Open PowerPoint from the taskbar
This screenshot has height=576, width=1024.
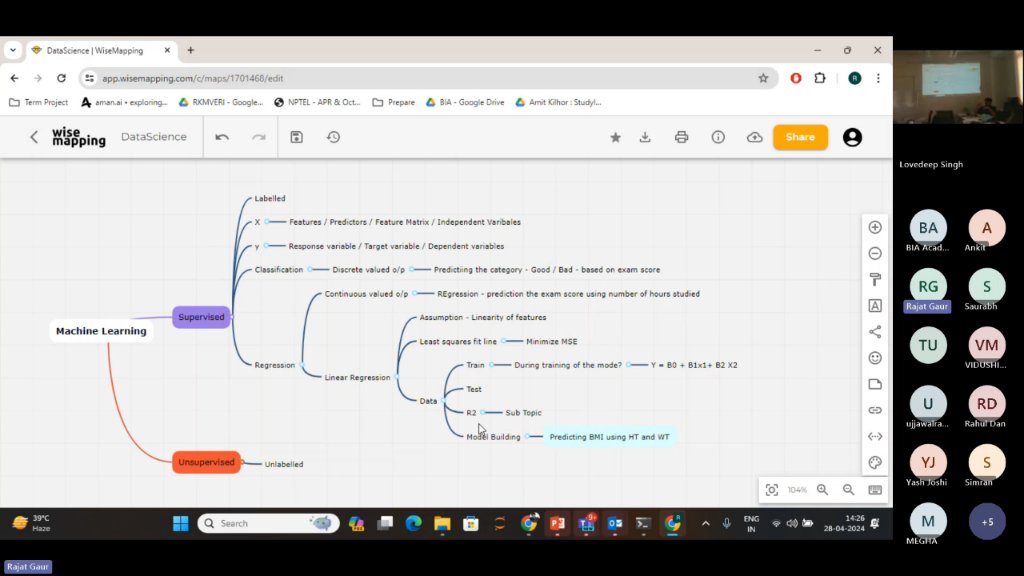click(557, 523)
